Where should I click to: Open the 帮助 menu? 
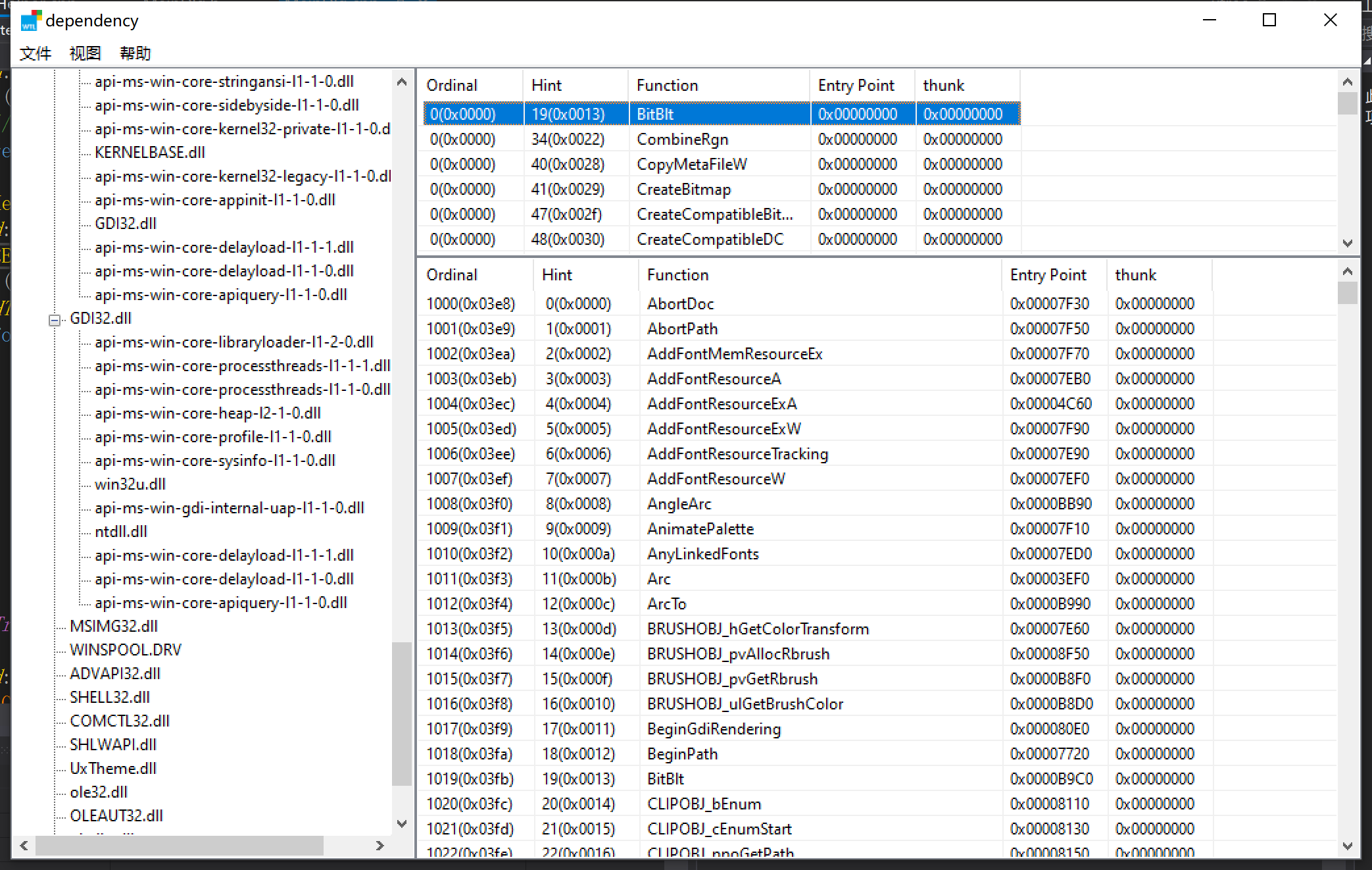135,53
